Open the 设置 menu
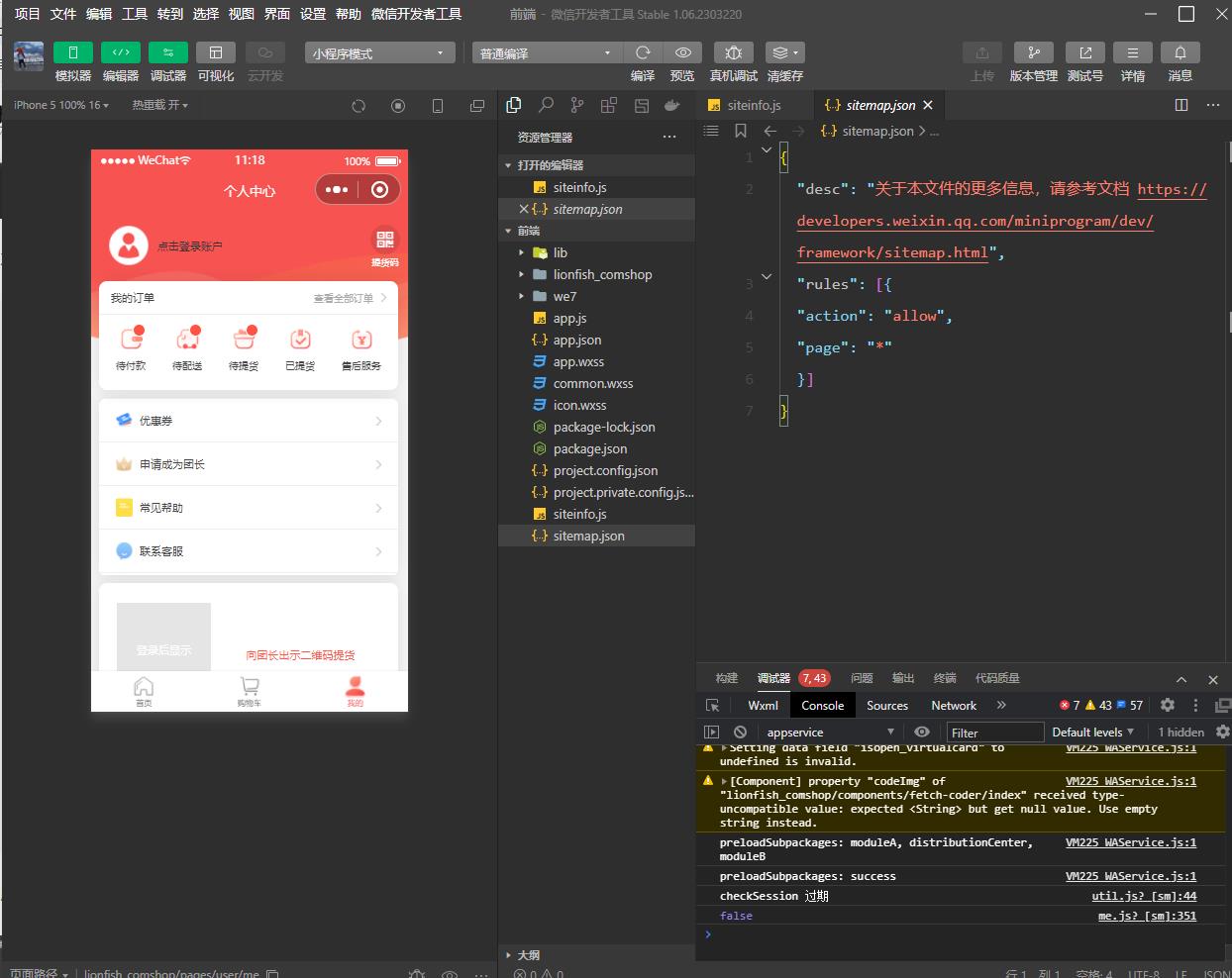1232x978 pixels. [313, 14]
